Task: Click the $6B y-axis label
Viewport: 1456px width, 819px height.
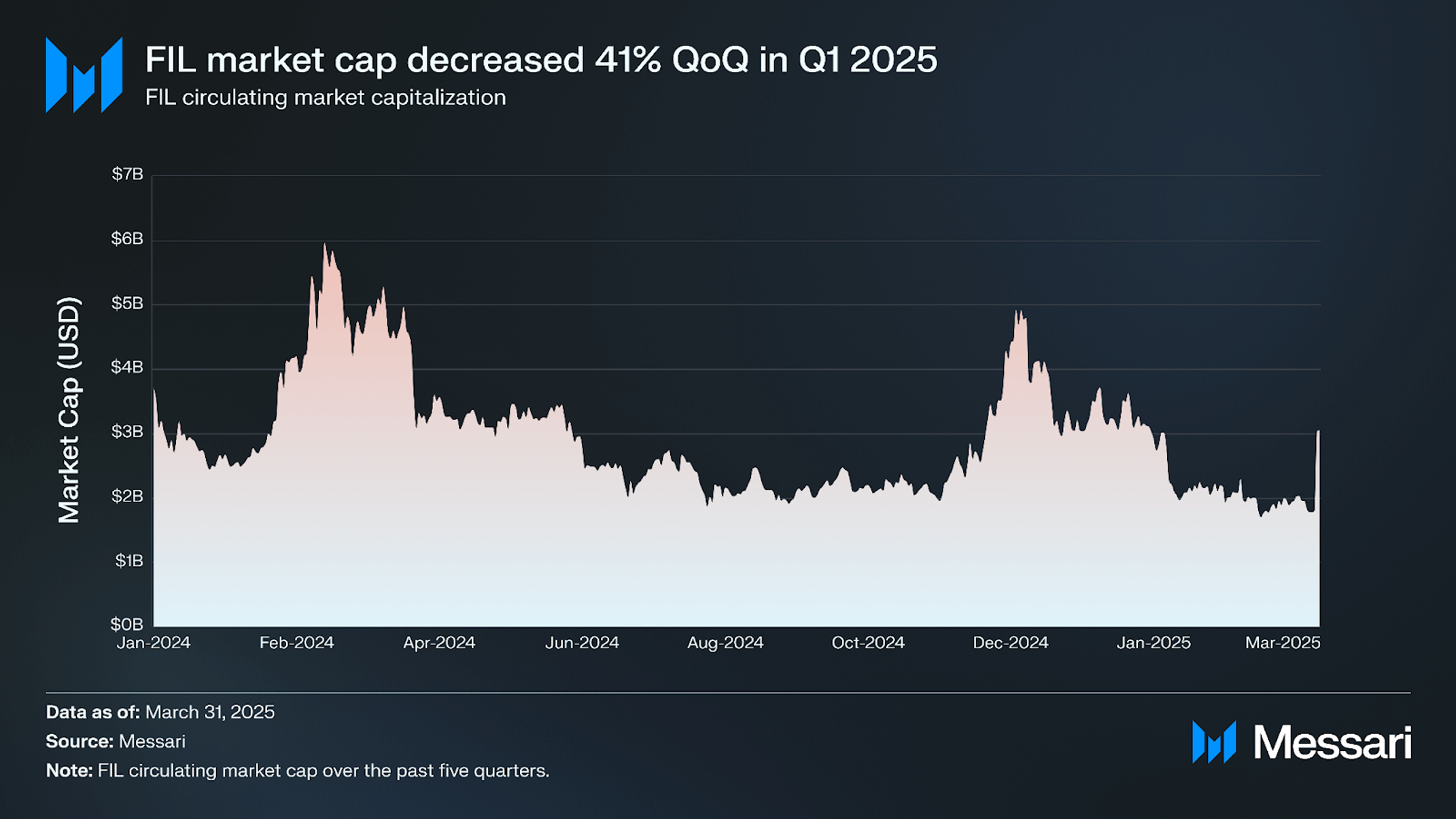Action: 128,239
